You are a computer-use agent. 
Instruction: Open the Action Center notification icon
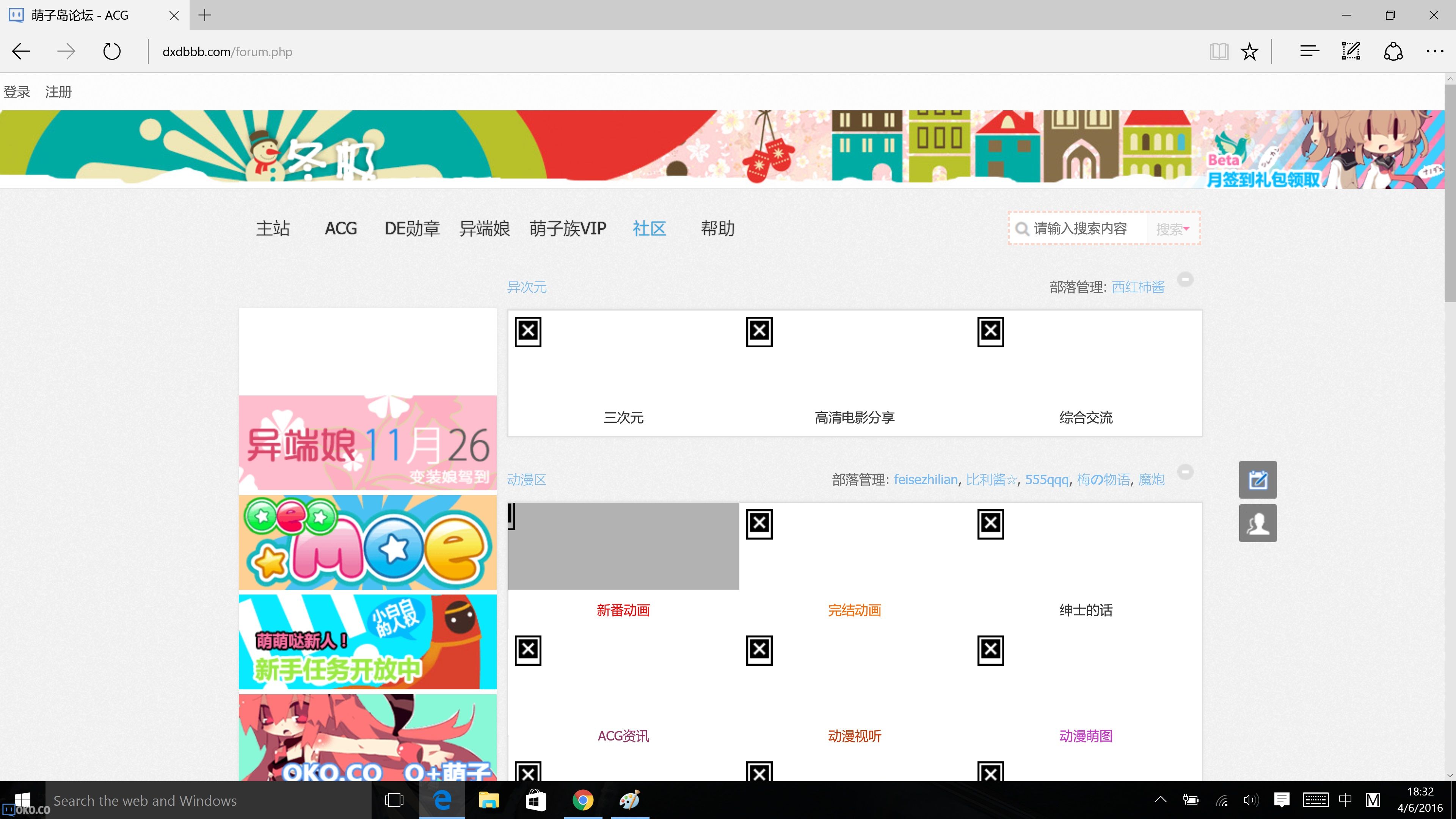1281,800
